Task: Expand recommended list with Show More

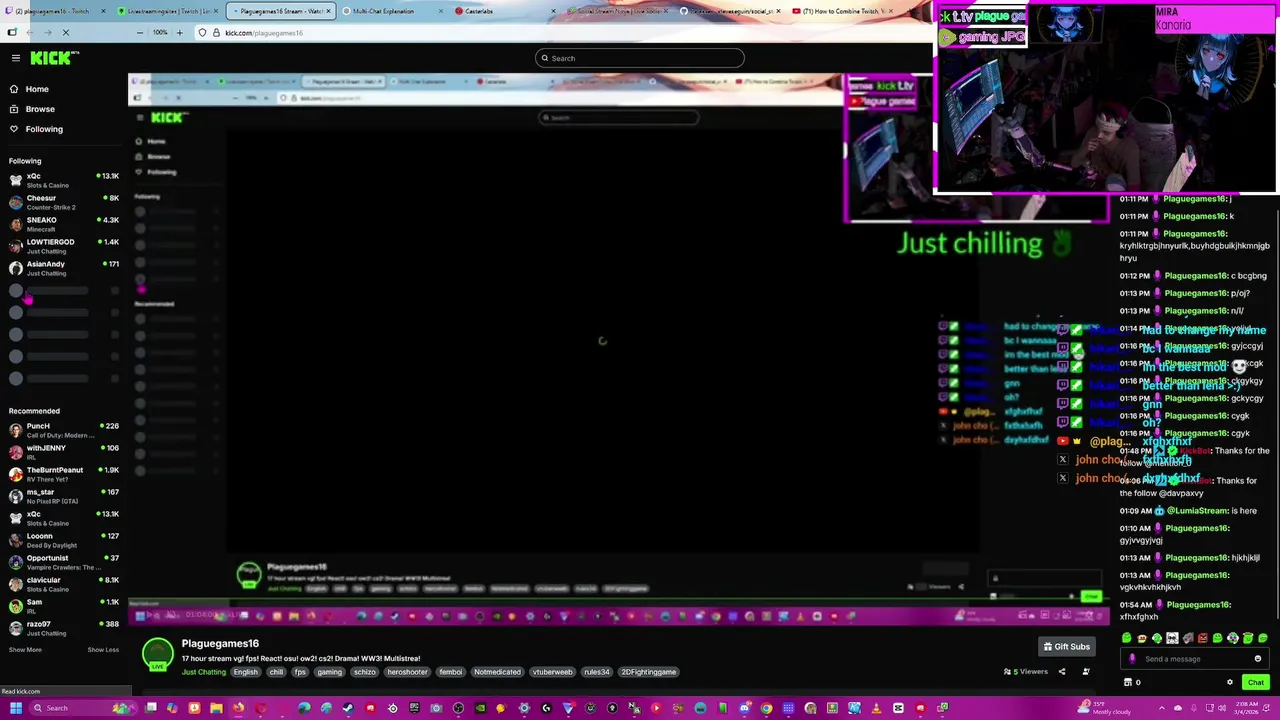Action: [25, 650]
